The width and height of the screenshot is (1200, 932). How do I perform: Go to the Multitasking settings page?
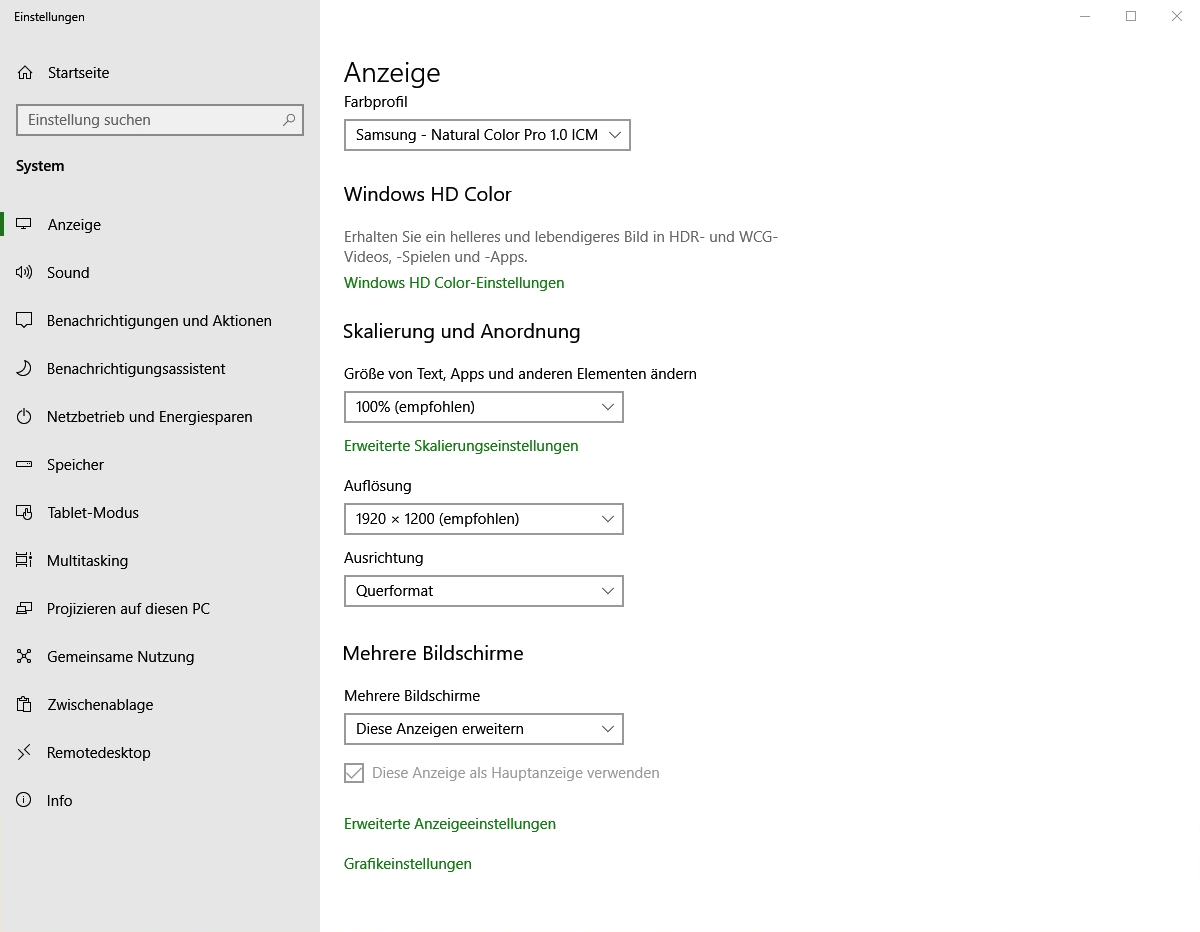click(x=87, y=561)
